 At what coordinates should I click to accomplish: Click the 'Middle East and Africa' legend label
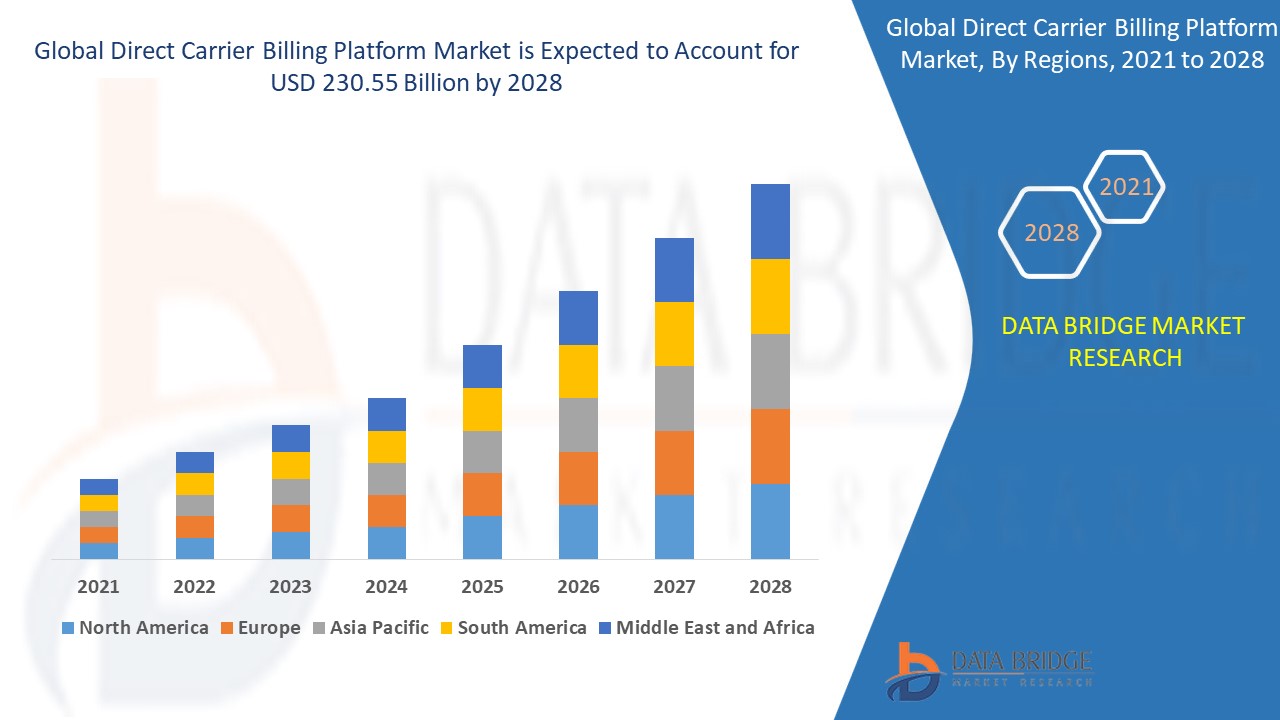coord(715,628)
